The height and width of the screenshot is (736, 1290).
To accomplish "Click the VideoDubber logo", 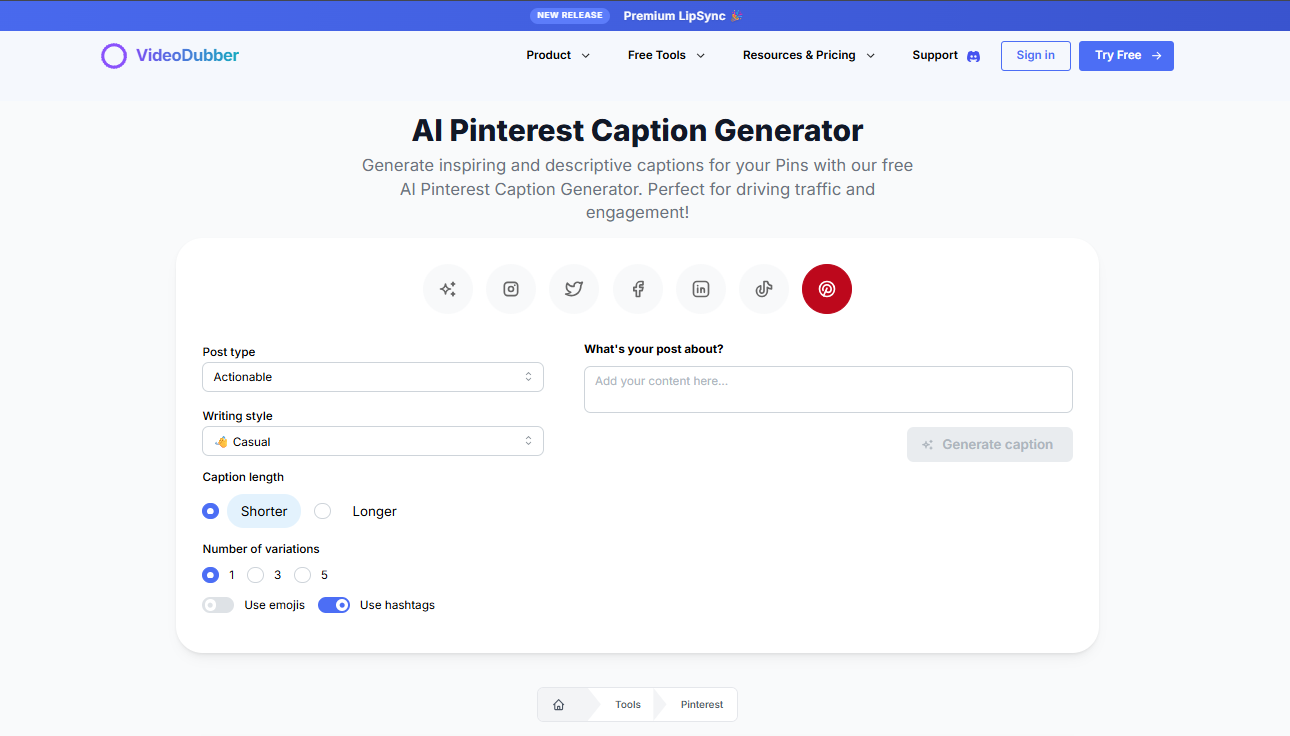I will [170, 56].
